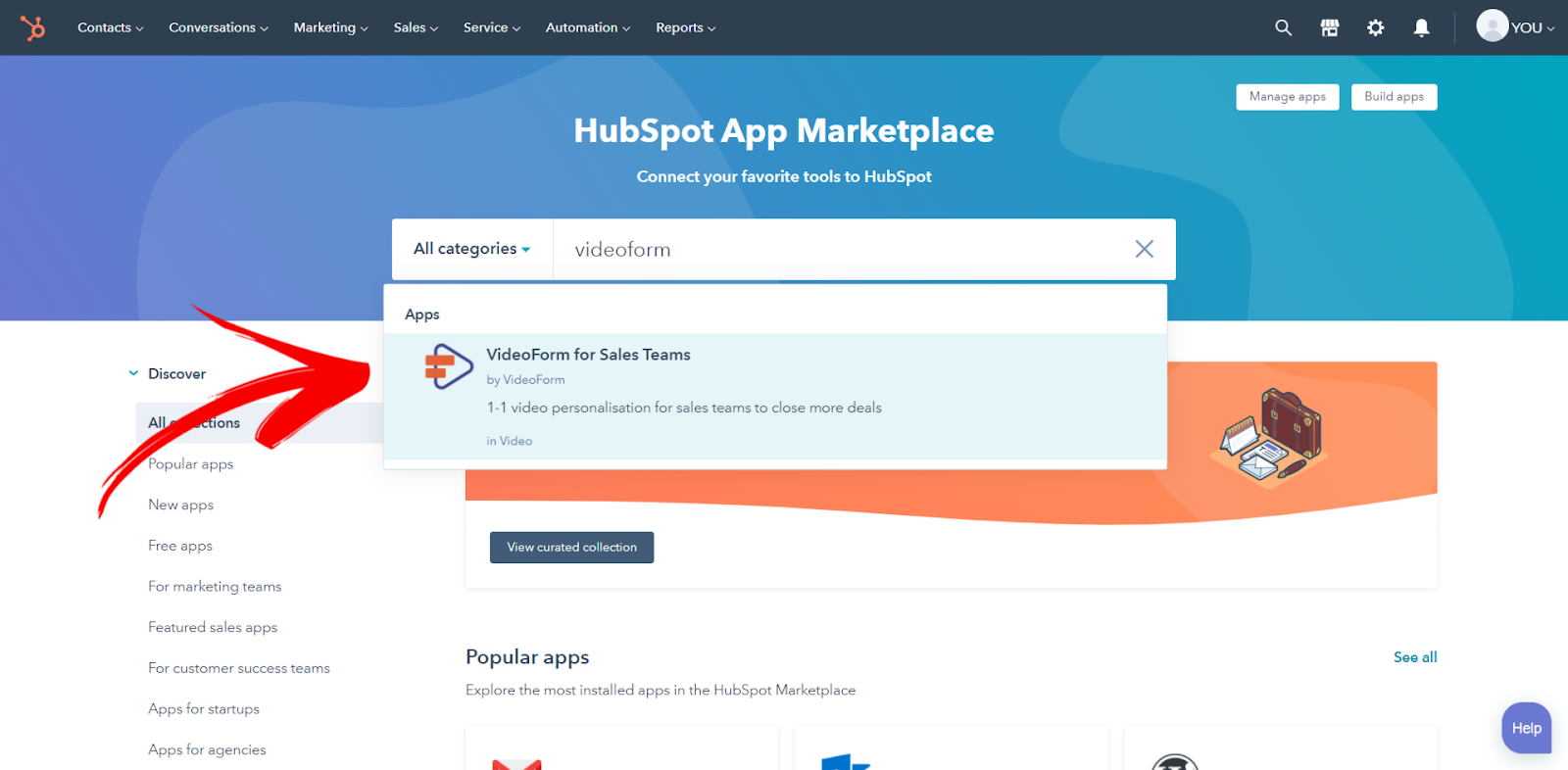Follow the See all link

(1415, 657)
